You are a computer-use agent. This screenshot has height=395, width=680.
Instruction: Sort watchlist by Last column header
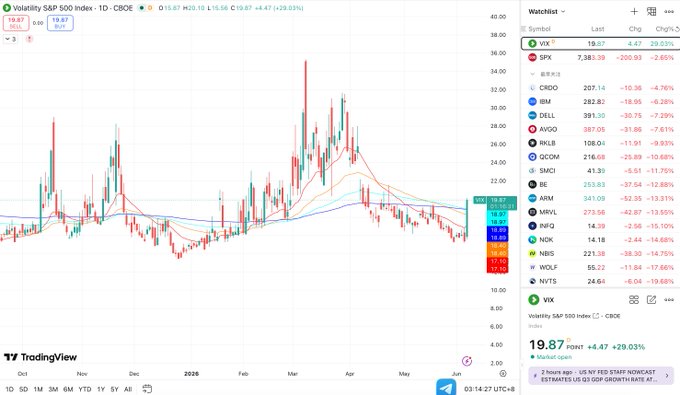(598, 29)
